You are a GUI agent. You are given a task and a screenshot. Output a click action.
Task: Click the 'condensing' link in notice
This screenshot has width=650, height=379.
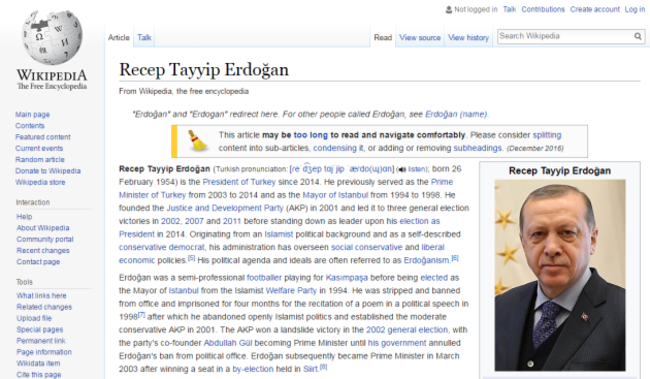(x=335, y=148)
